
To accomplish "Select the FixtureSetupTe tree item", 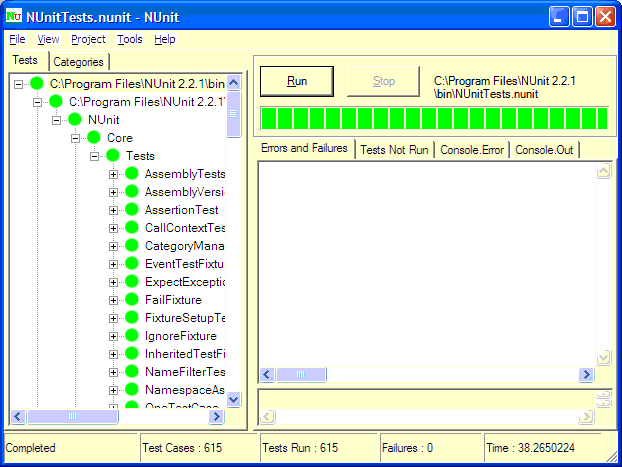I will 185,318.
